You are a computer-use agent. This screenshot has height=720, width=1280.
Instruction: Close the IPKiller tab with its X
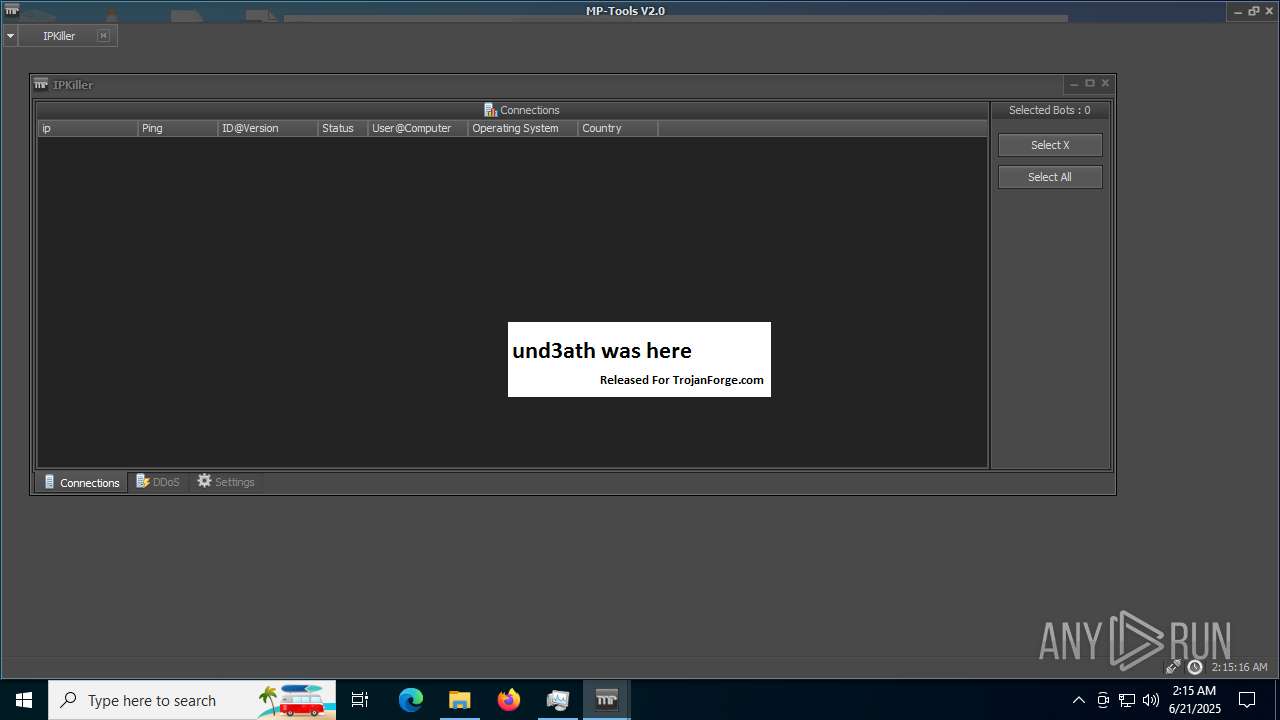(103, 36)
